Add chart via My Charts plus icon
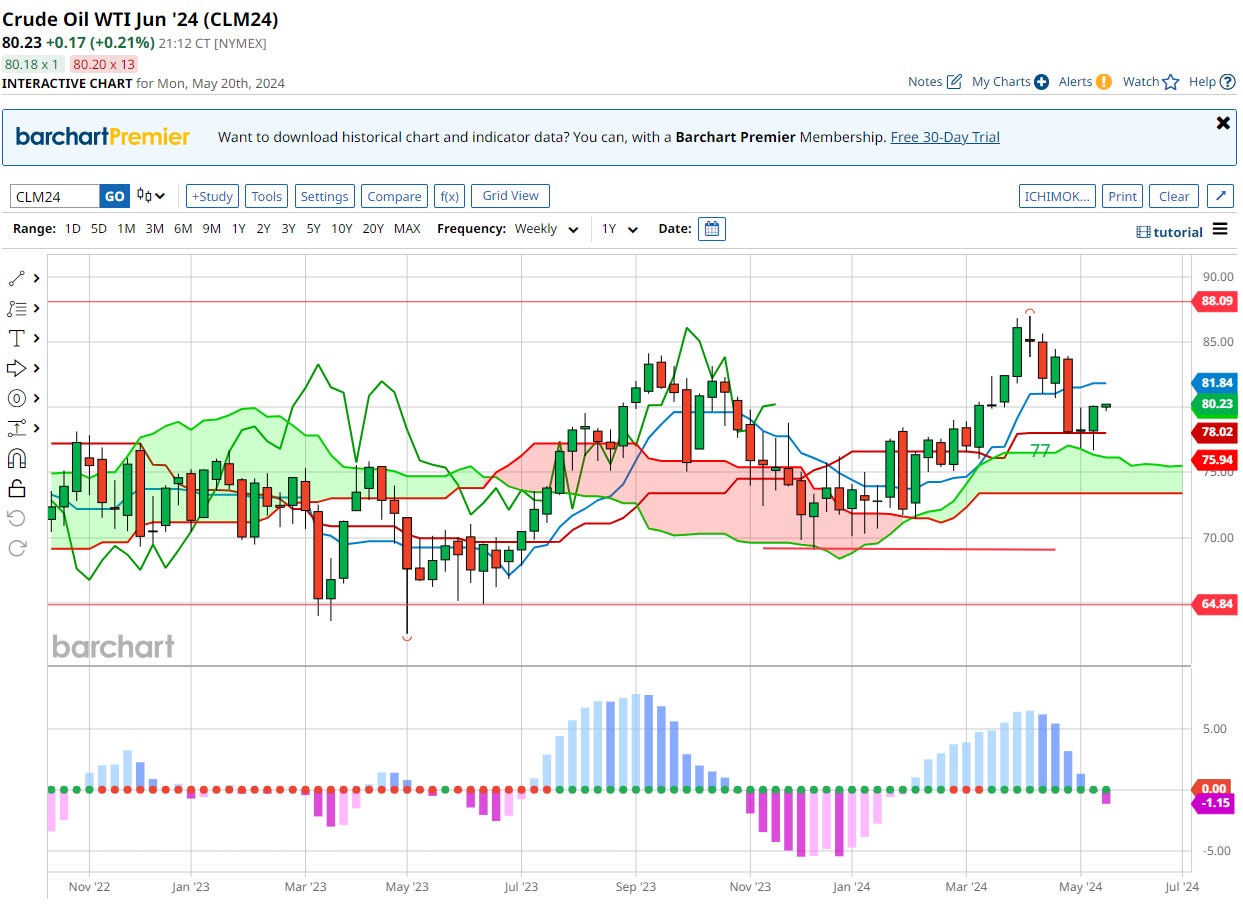 point(1041,82)
